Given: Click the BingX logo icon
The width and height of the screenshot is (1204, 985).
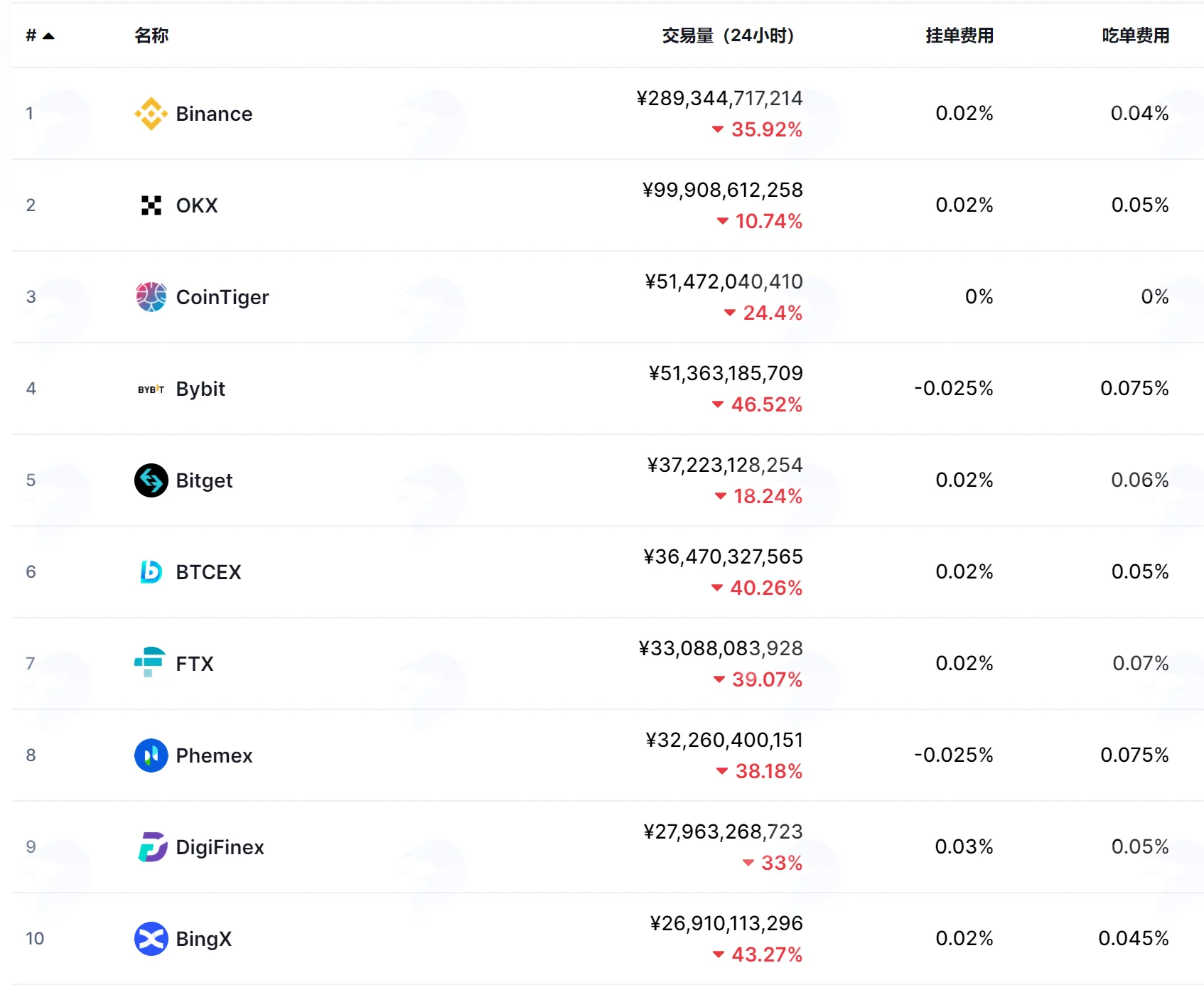Looking at the screenshot, I should pos(151,939).
